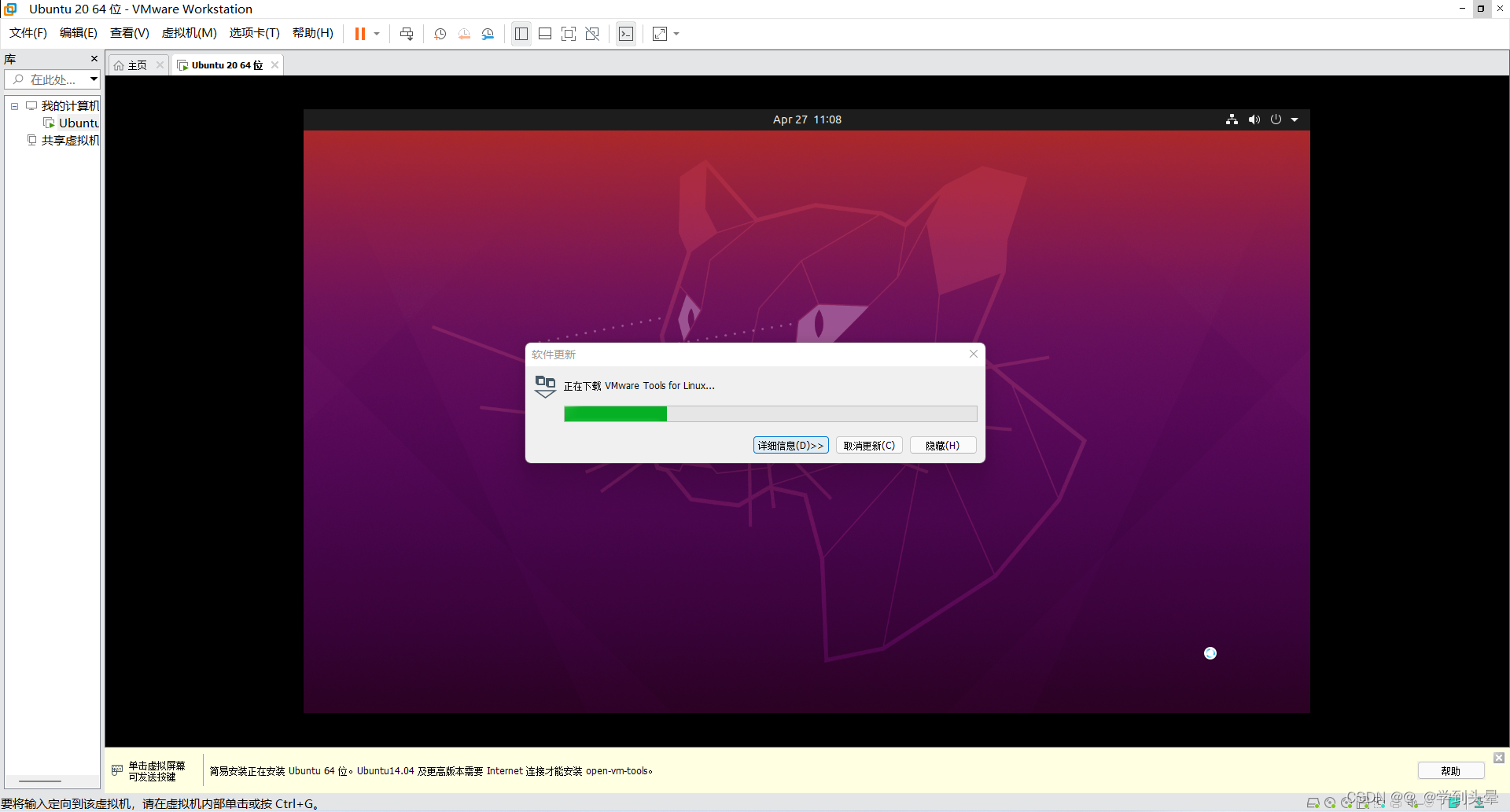Open the 帮助(H) menu
The height and width of the screenshot is (812, 1510).
pyautogui.click(x=313, y=33)
